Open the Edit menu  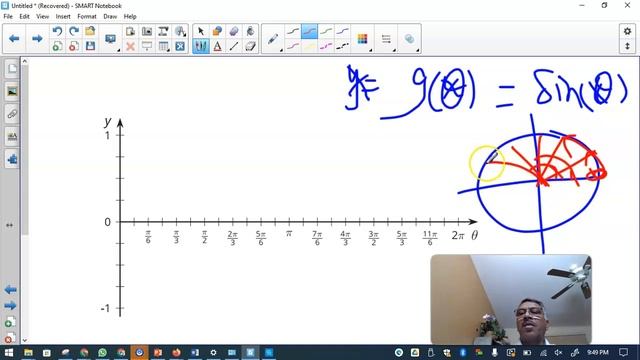click(24, 16)
